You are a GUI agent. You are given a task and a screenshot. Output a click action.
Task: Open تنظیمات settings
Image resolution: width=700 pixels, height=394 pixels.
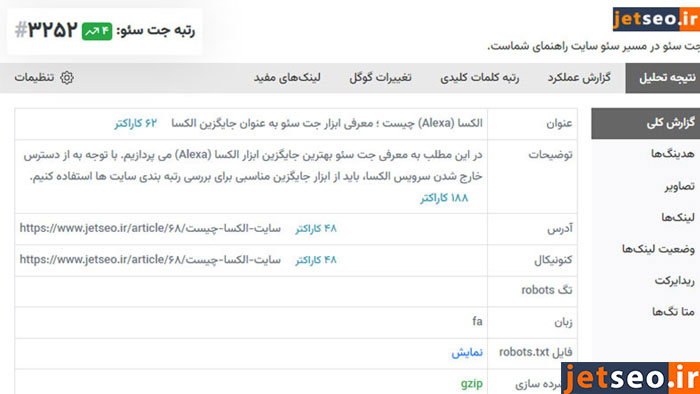point(34,78)
